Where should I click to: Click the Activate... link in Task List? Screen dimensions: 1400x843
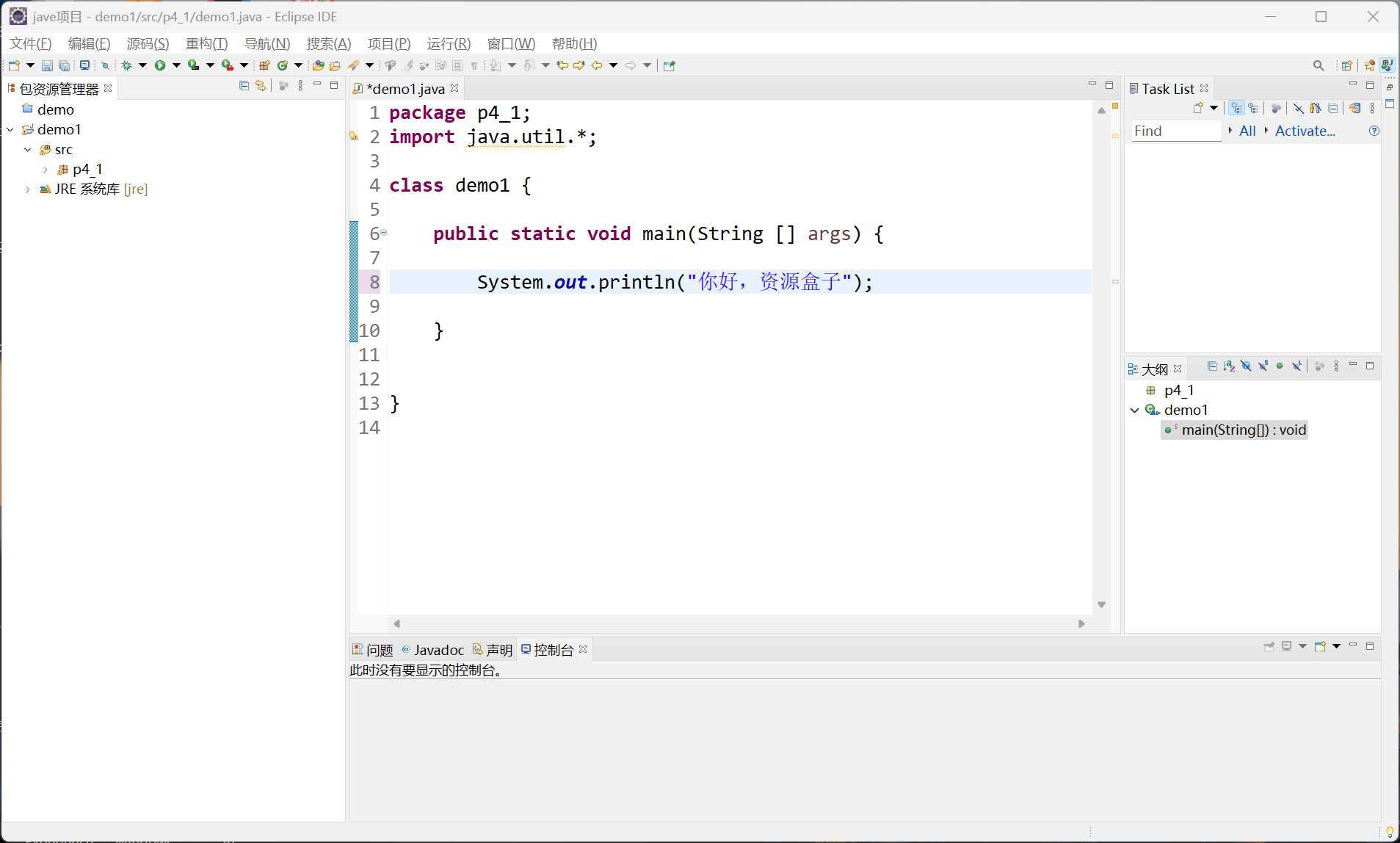(x=1305, y=131)
